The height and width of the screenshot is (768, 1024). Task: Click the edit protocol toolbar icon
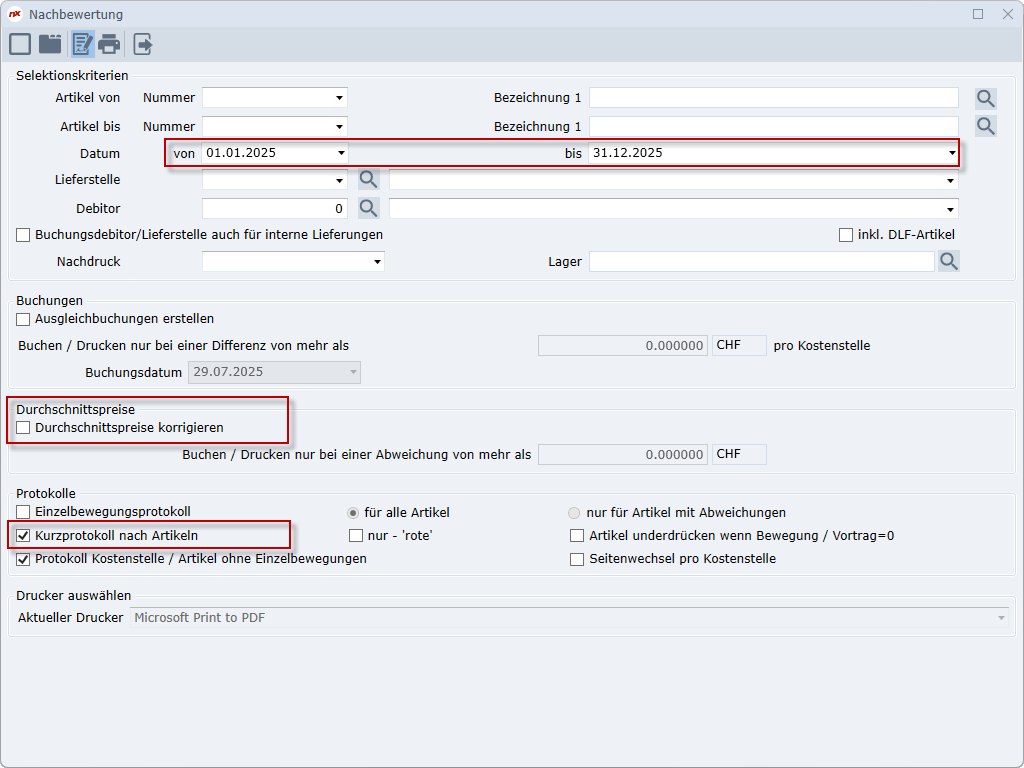coord(82,44)
